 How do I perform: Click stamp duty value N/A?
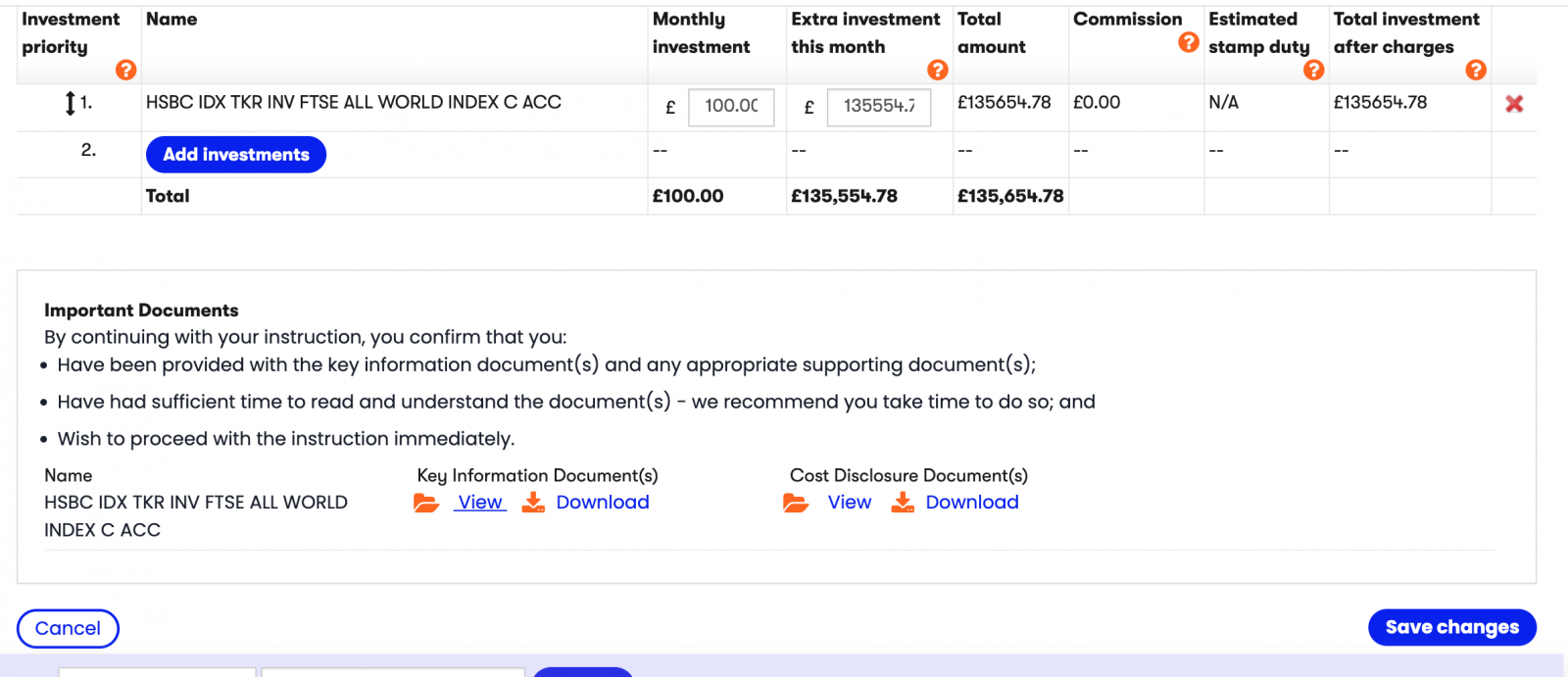(x=1224, y=102)
